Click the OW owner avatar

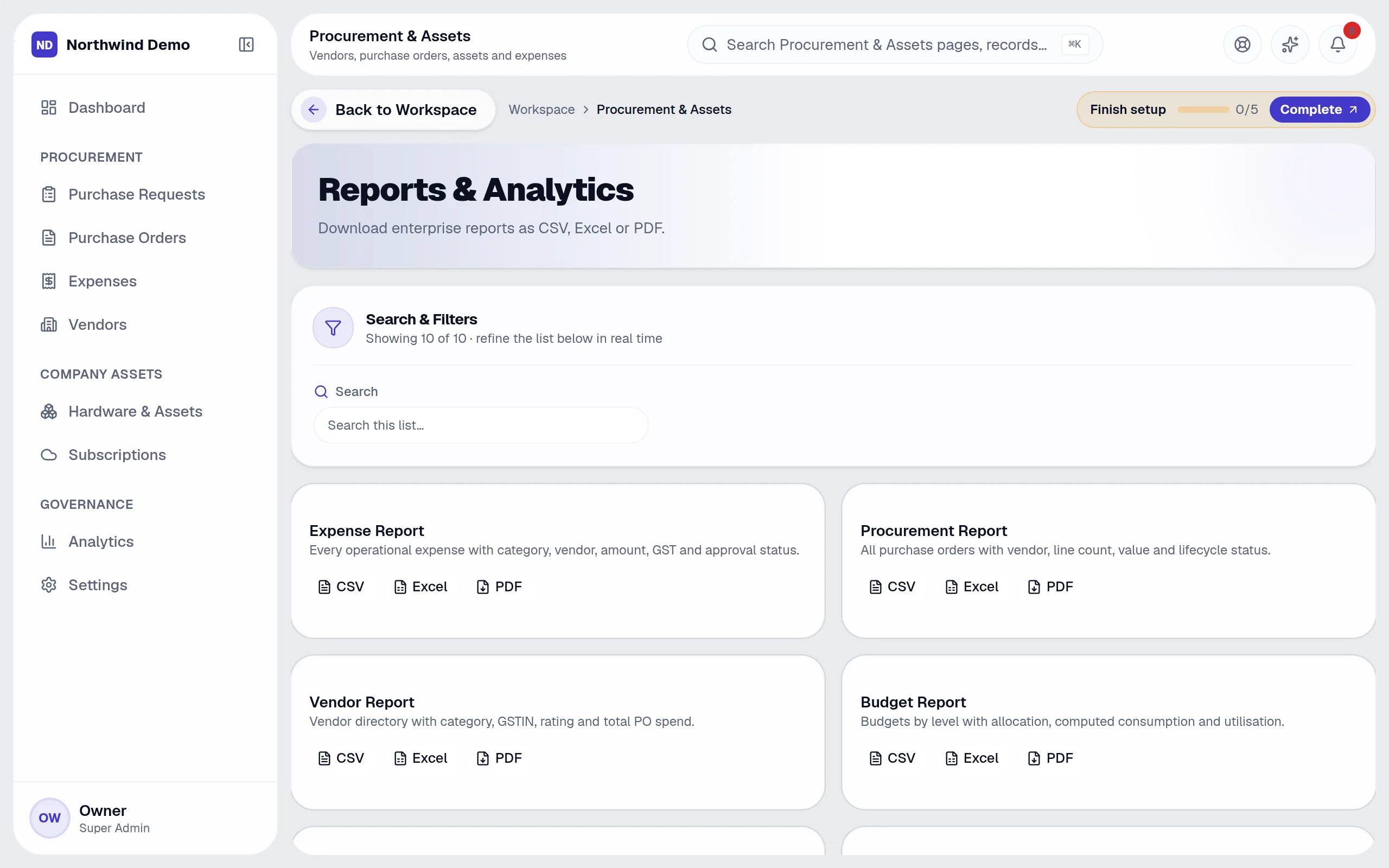50,818
